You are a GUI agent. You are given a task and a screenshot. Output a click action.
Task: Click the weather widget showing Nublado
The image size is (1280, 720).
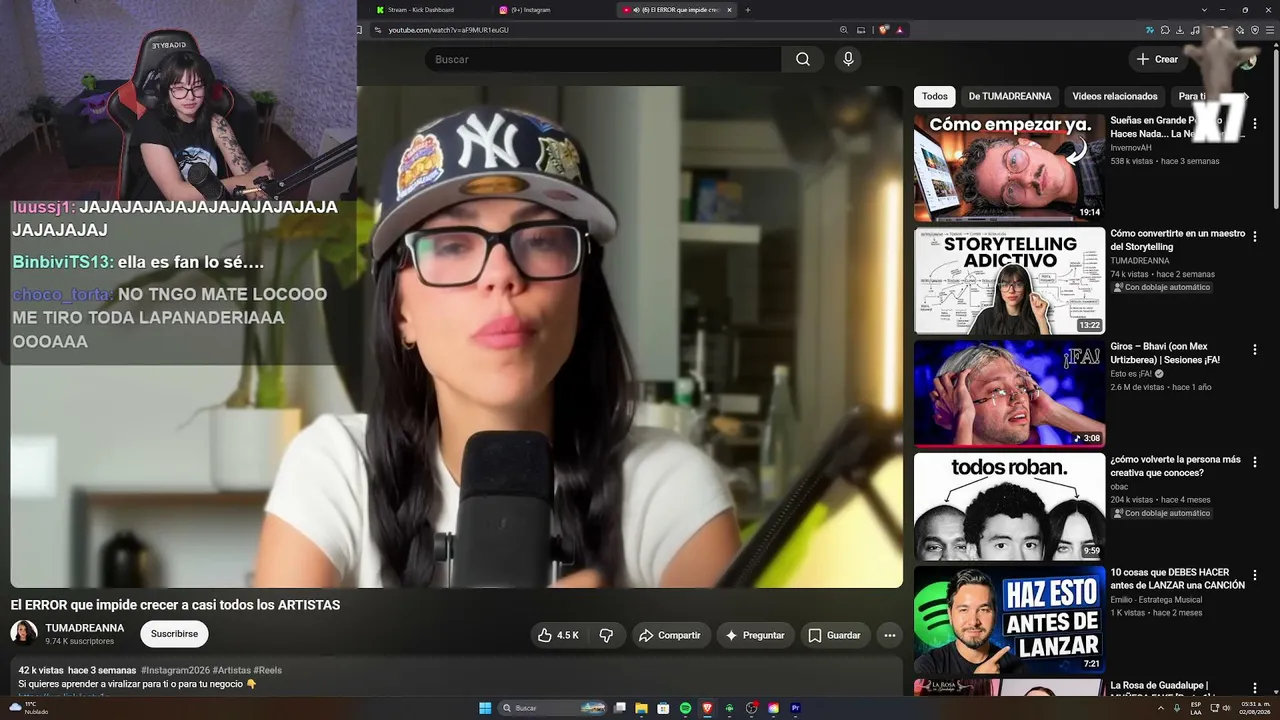29,708
